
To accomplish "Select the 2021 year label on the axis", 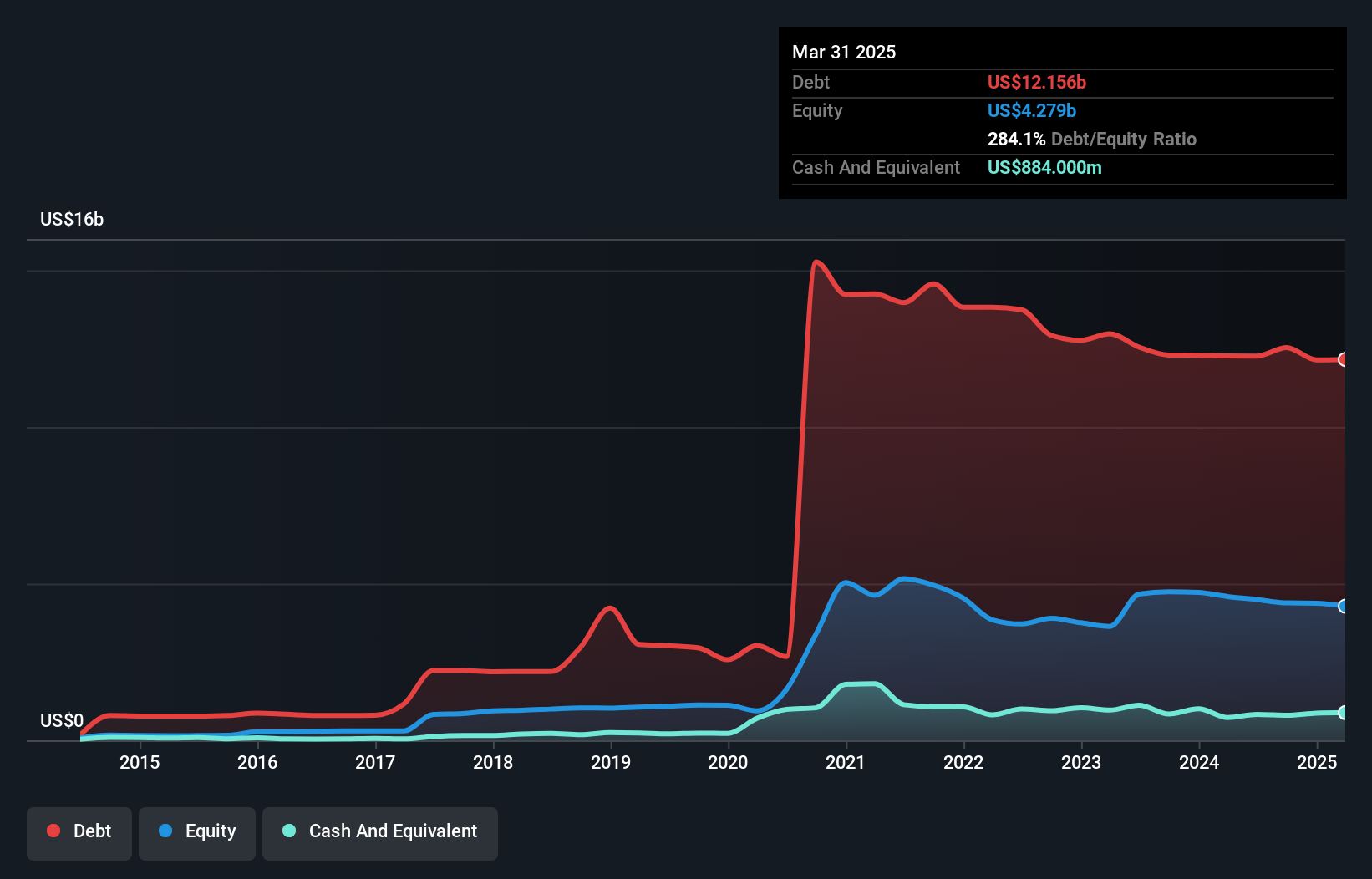I will 846,762.
